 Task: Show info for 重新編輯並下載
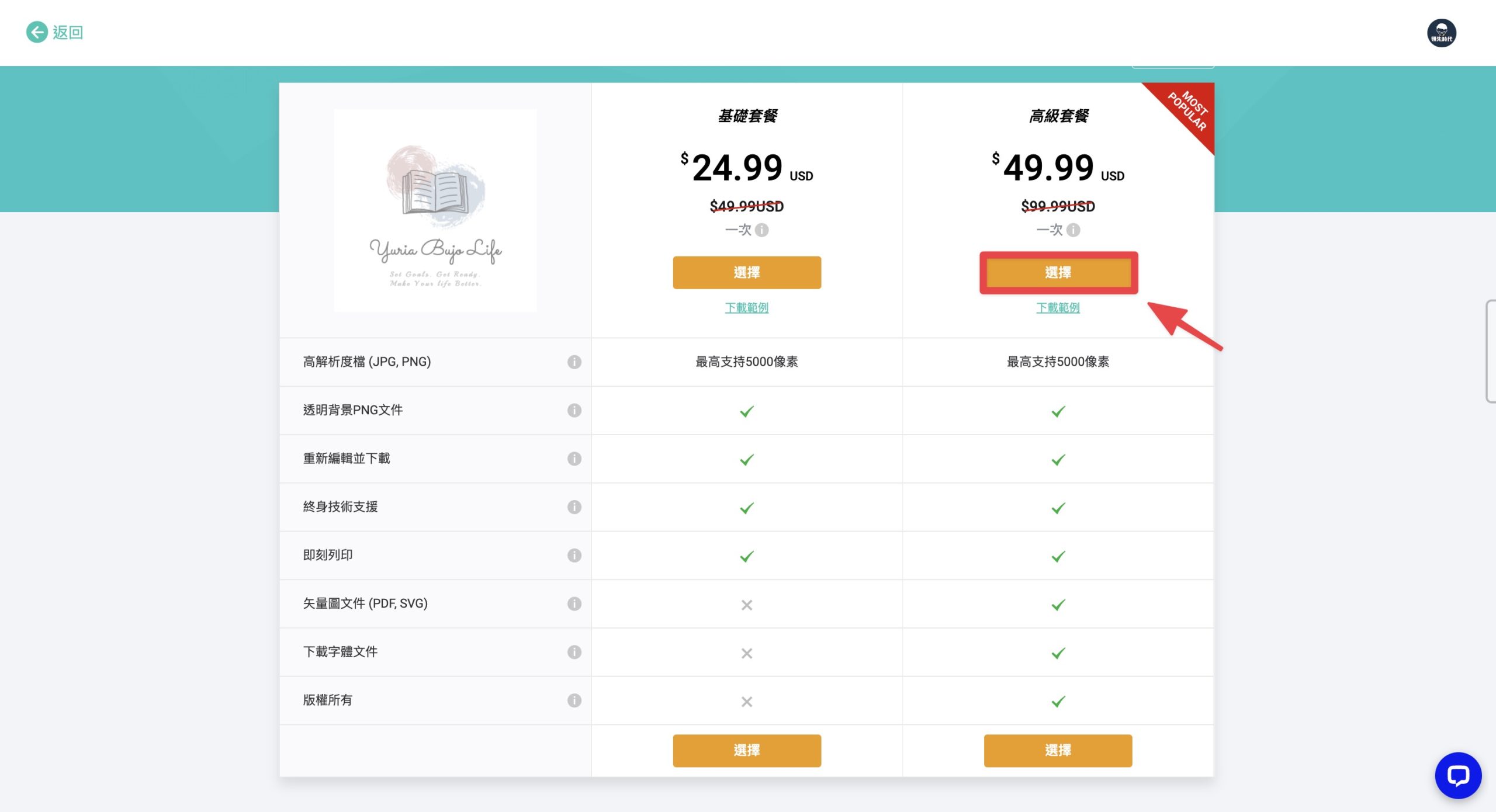coord(574,459)
